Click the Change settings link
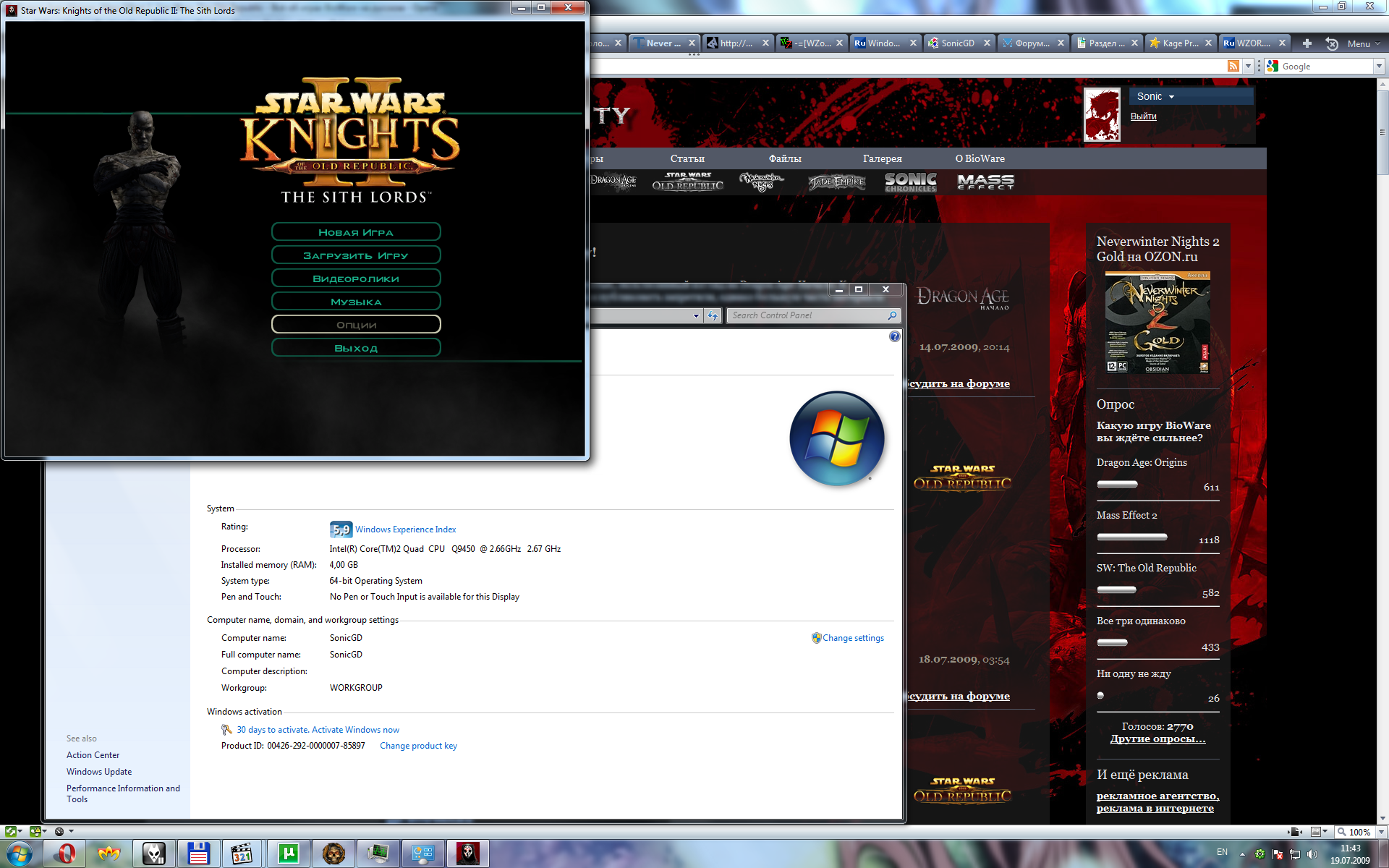This screenshot has height=868, width=1389. pyautogui.click(x=853, y=638)
